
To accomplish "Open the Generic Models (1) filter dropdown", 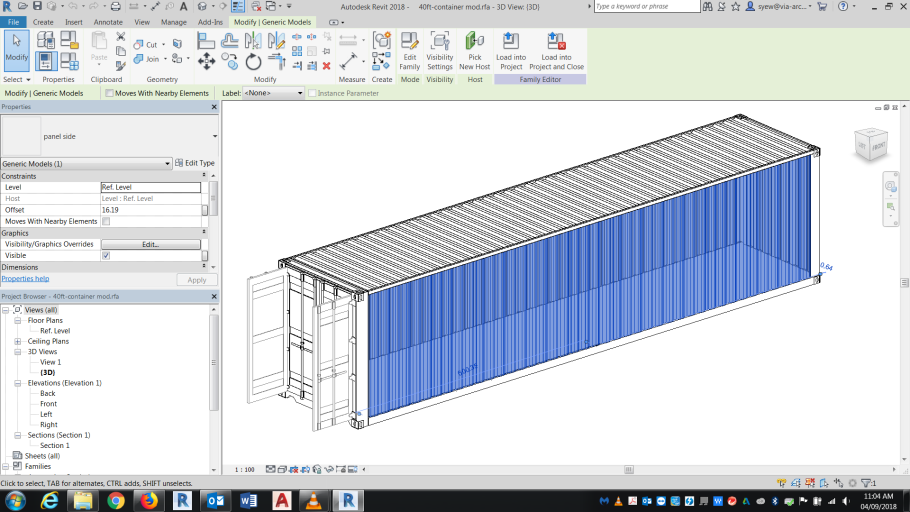I will coord(167,163).
